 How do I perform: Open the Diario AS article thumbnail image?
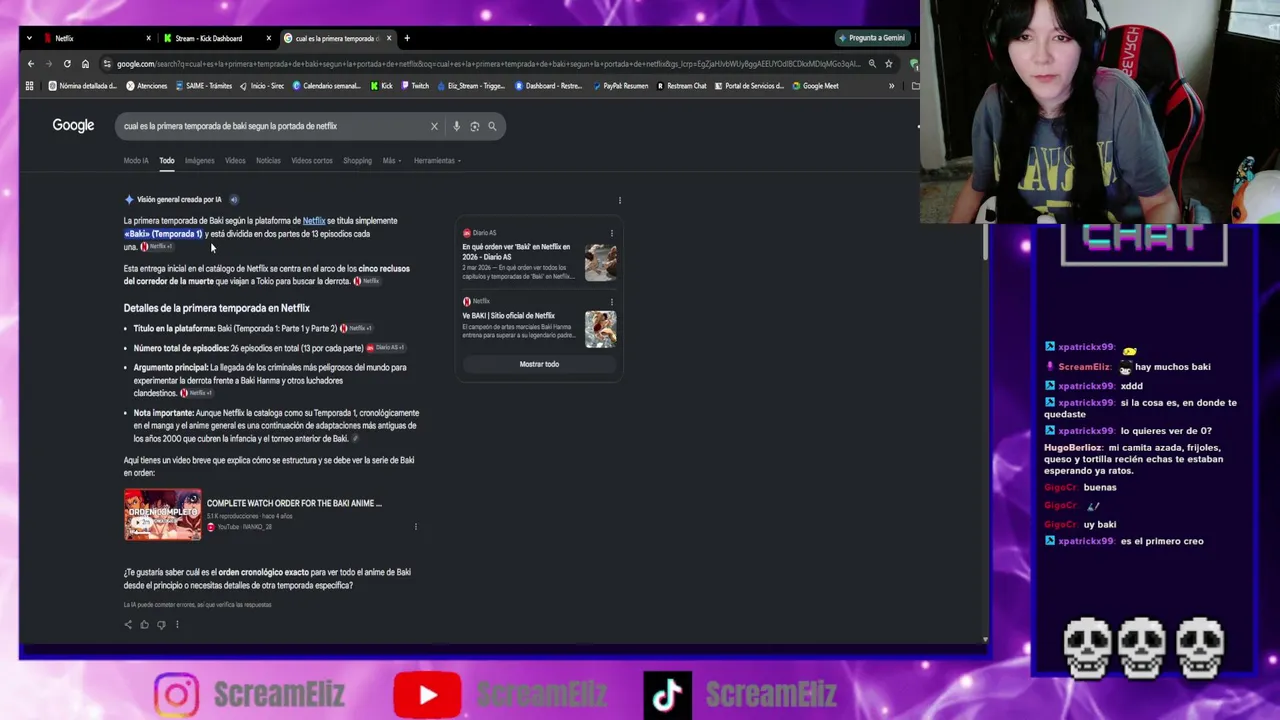pyautogui.click(x=601, y=262)
